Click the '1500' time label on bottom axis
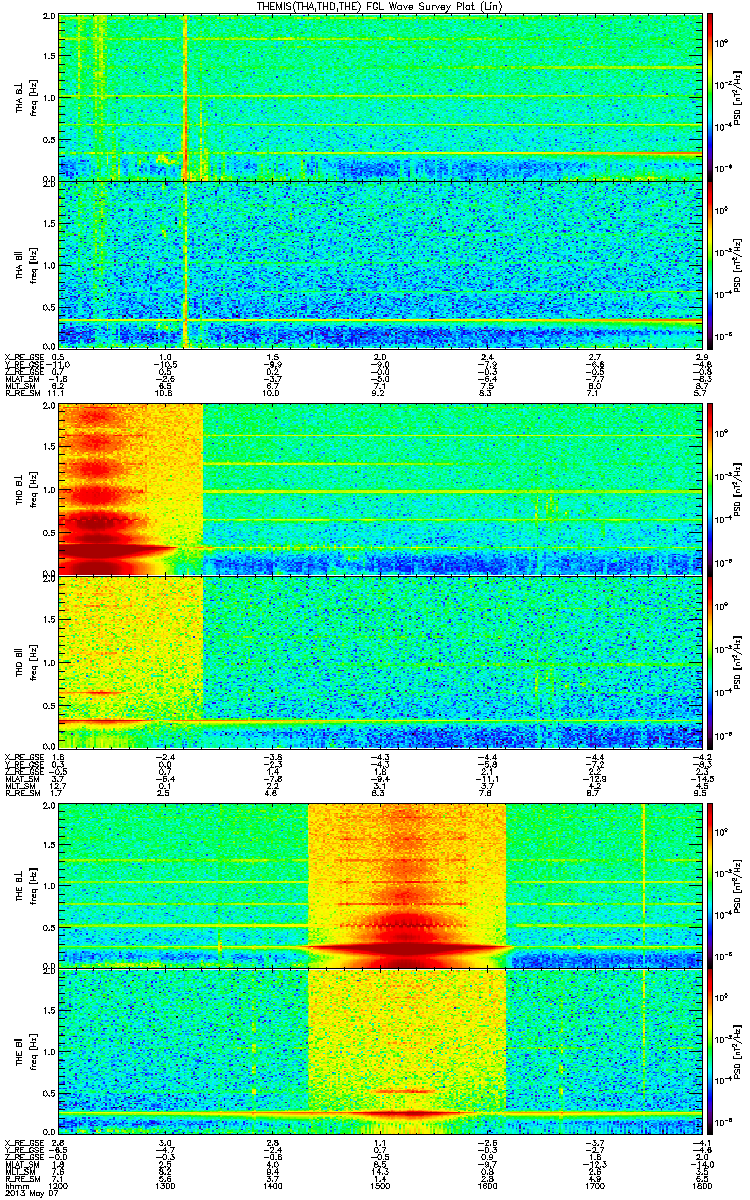Viewport: 750px width, 1200px height. point(380,1186)
